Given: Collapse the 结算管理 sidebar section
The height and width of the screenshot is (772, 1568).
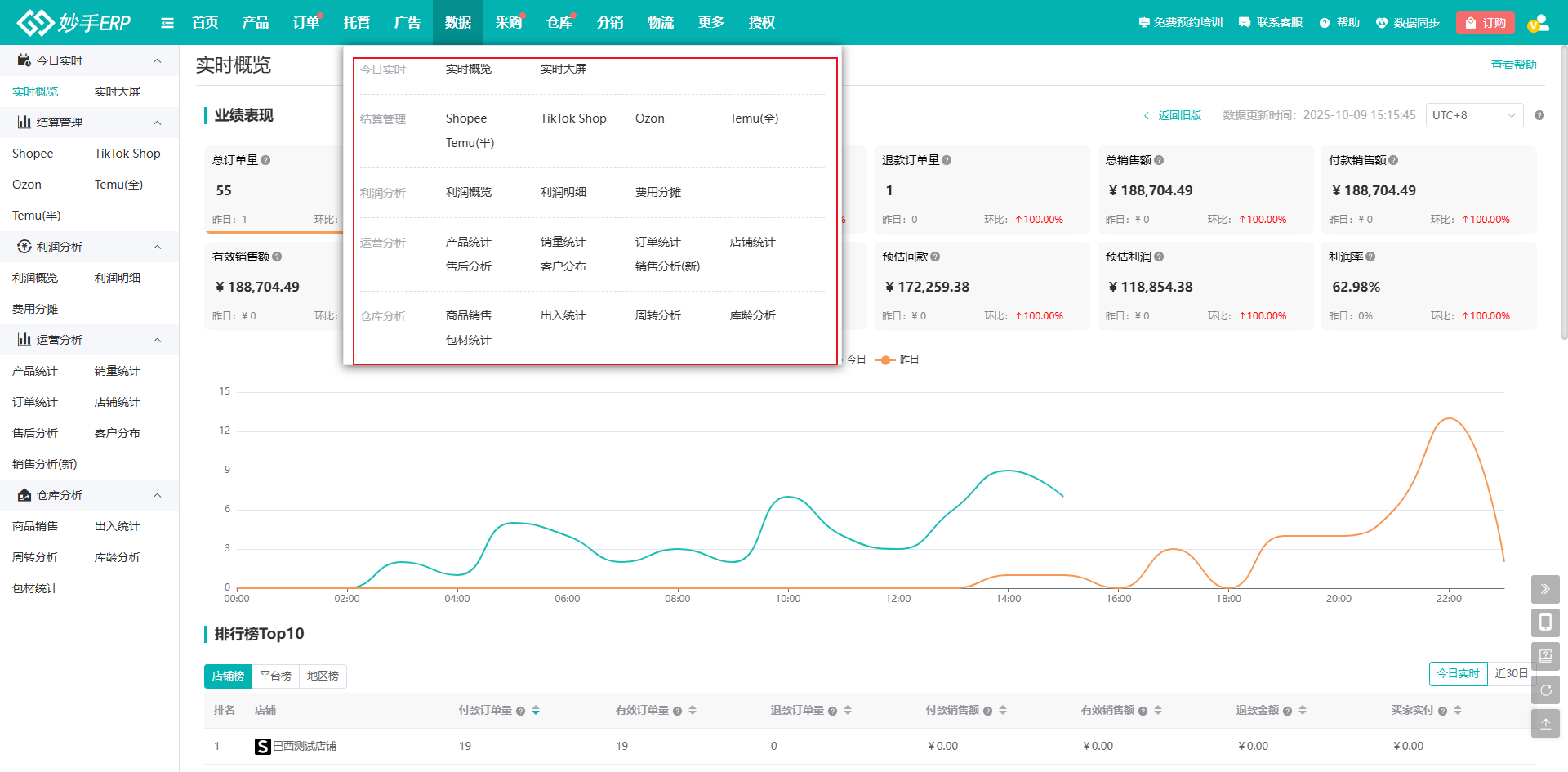Looking at the screenshot, I should tap(158, 123).
